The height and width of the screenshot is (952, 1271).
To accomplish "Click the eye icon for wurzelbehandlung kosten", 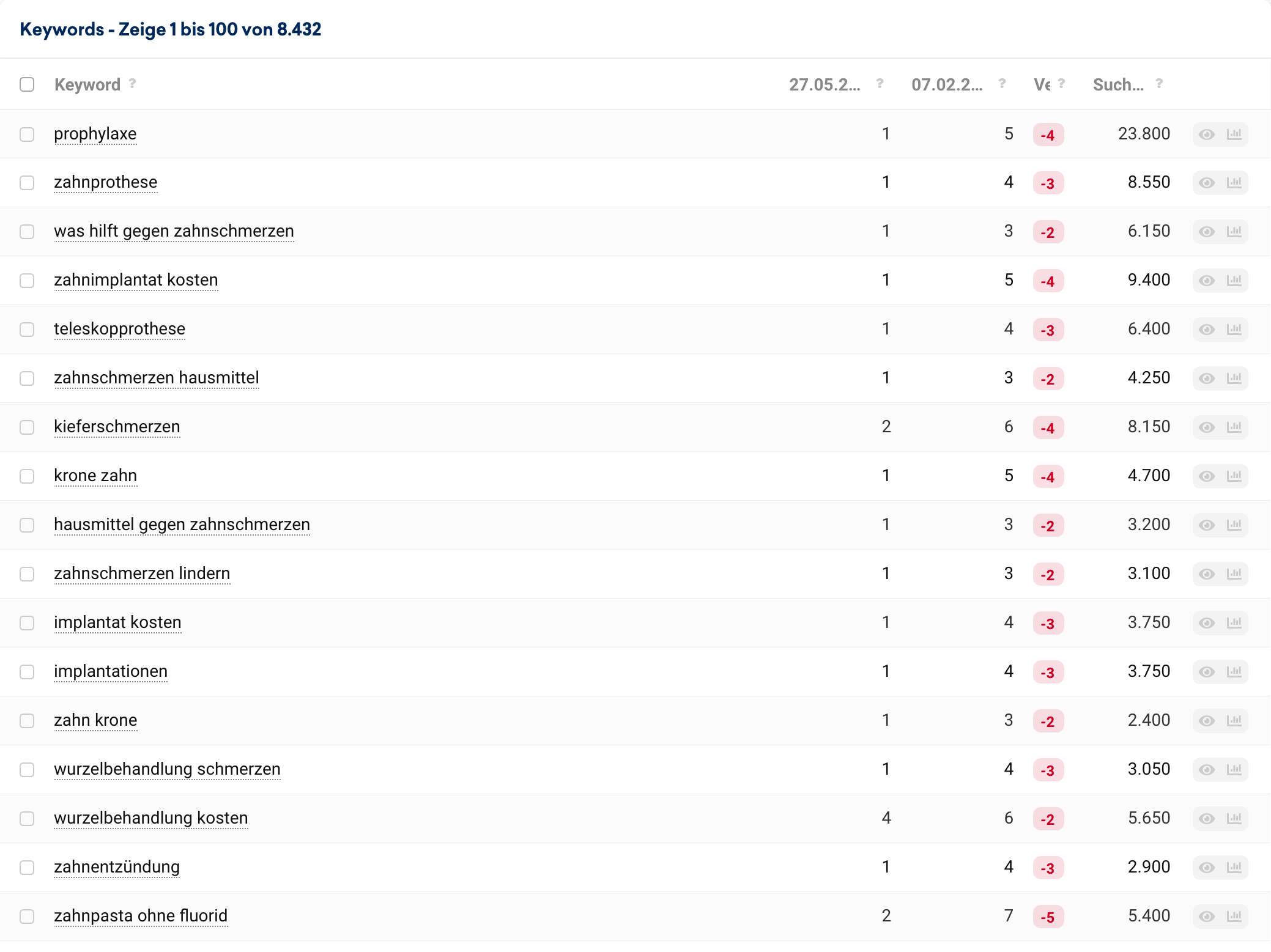I will [1206, 819].
